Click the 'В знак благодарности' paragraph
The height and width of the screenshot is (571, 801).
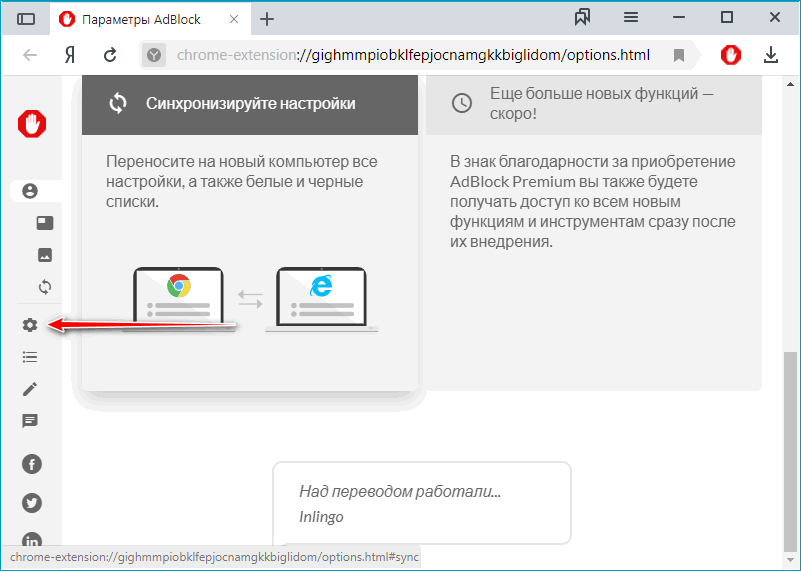pyautogui.click(x=593, y=201)
